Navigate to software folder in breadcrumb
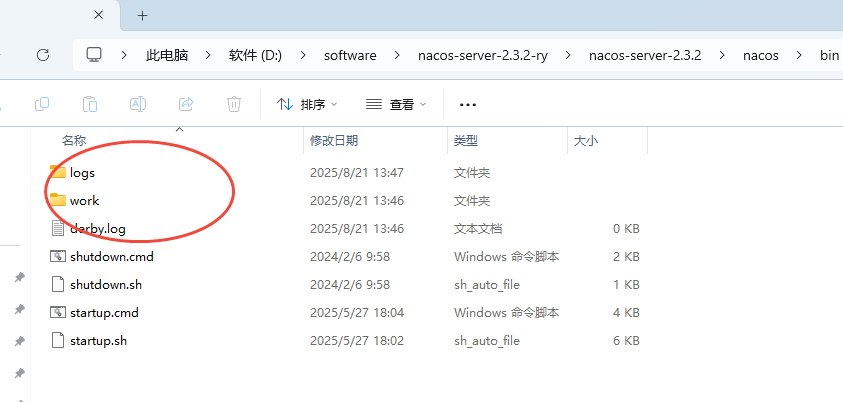843x402 pixels. [x=350, y=55]
